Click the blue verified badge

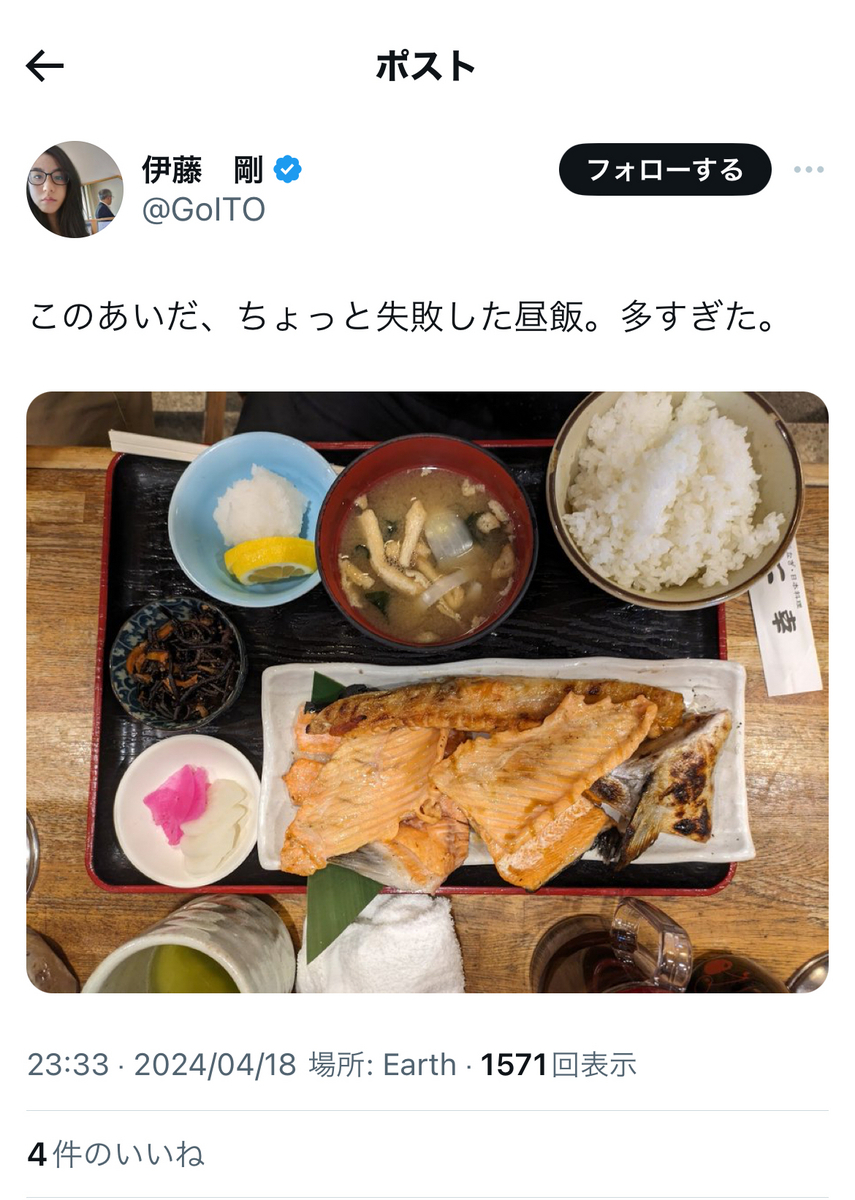pyautogui.click(x=288, y=170)
